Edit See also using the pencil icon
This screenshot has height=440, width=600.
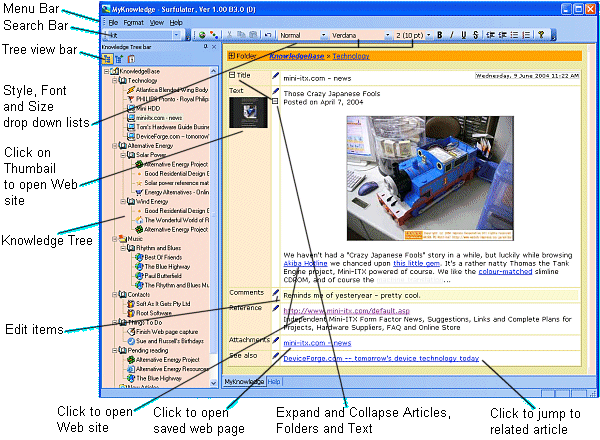click(x=276, y=356)
